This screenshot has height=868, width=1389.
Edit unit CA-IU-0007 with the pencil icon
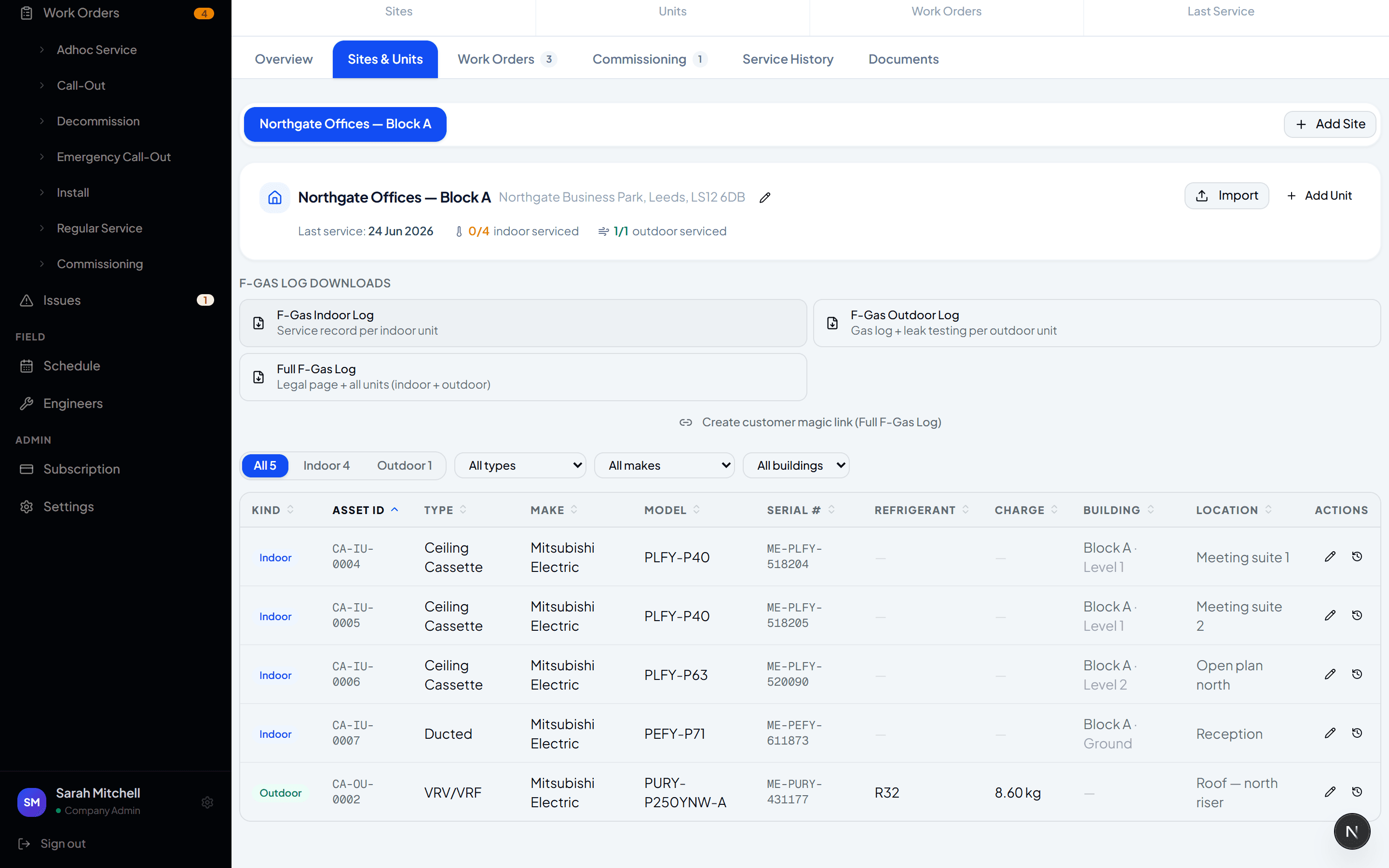pos(1330,733)
